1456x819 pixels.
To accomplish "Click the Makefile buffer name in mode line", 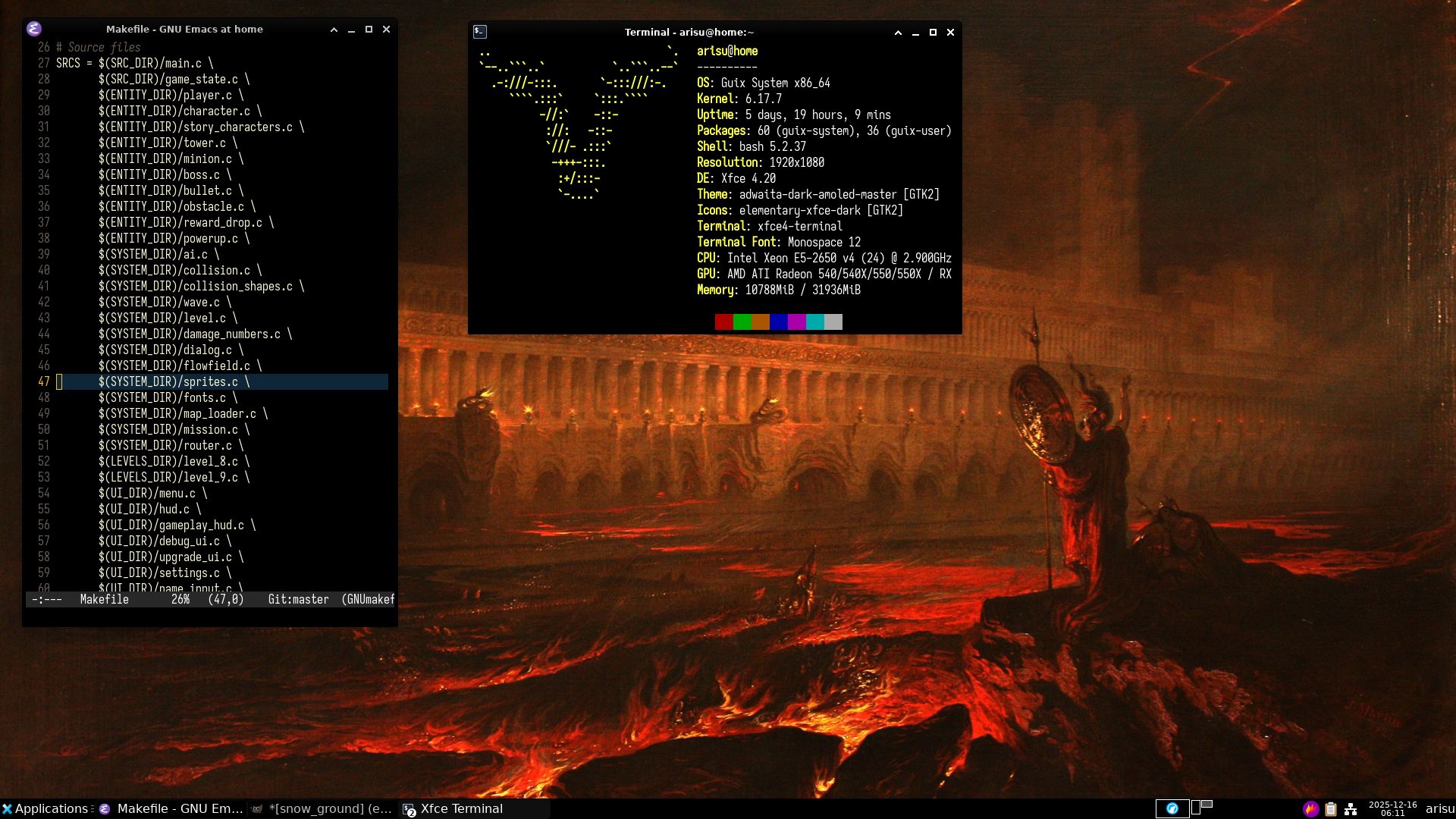I will pos(104,600).
